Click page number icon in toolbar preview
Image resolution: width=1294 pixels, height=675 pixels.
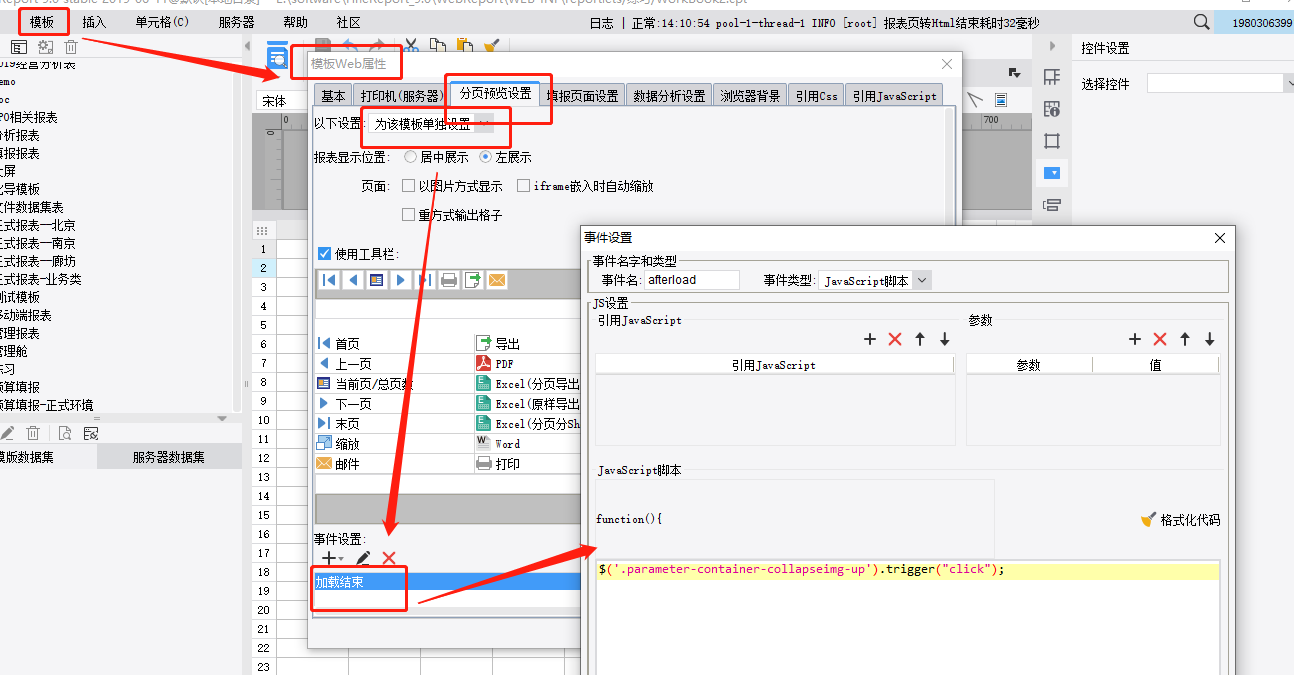click(377, 280)
